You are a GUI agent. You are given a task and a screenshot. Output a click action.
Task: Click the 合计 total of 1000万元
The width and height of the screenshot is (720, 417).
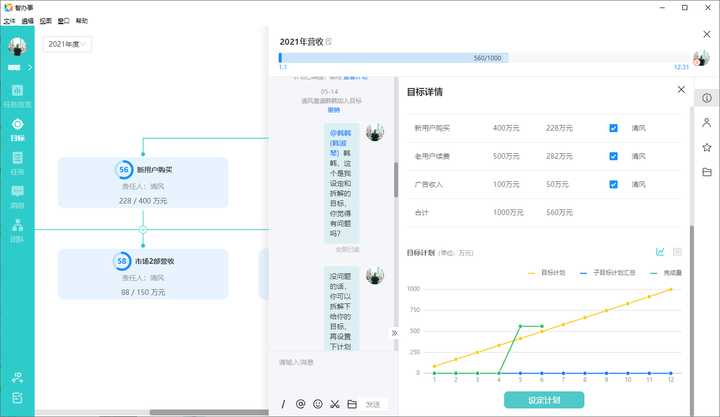point(508,212)
